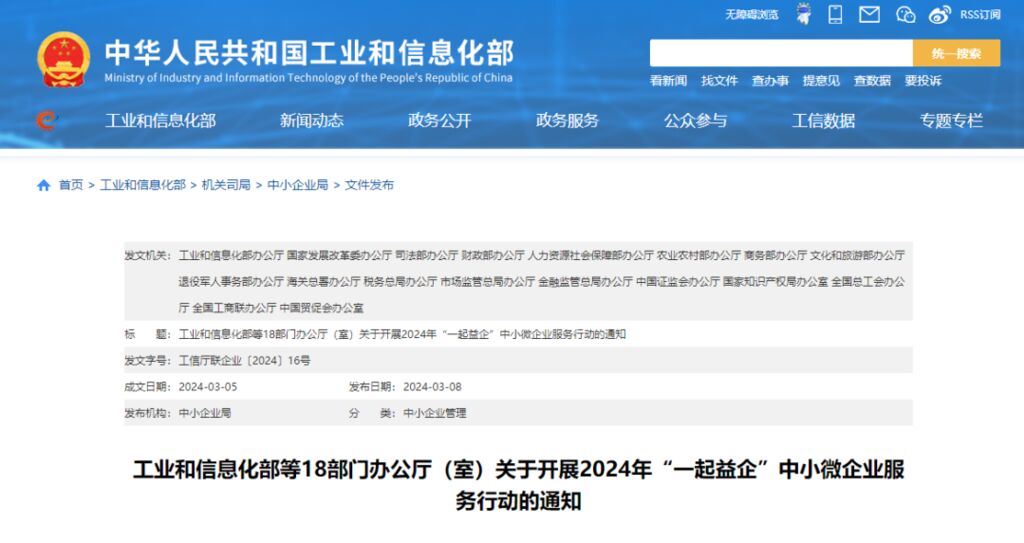Click the English ministry name subtitle
The height and width of the screenshot is (543, 1024).
pyautogui.click(x=308, y=78)
